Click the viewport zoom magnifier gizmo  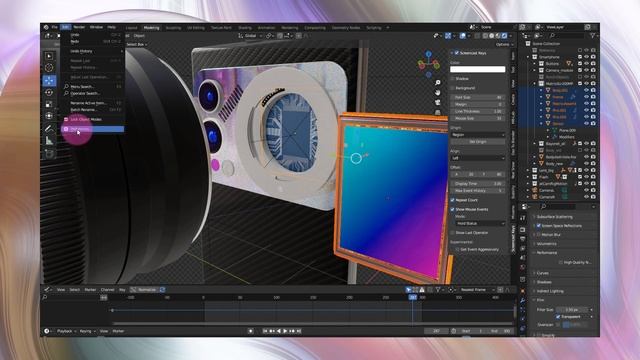438,83
